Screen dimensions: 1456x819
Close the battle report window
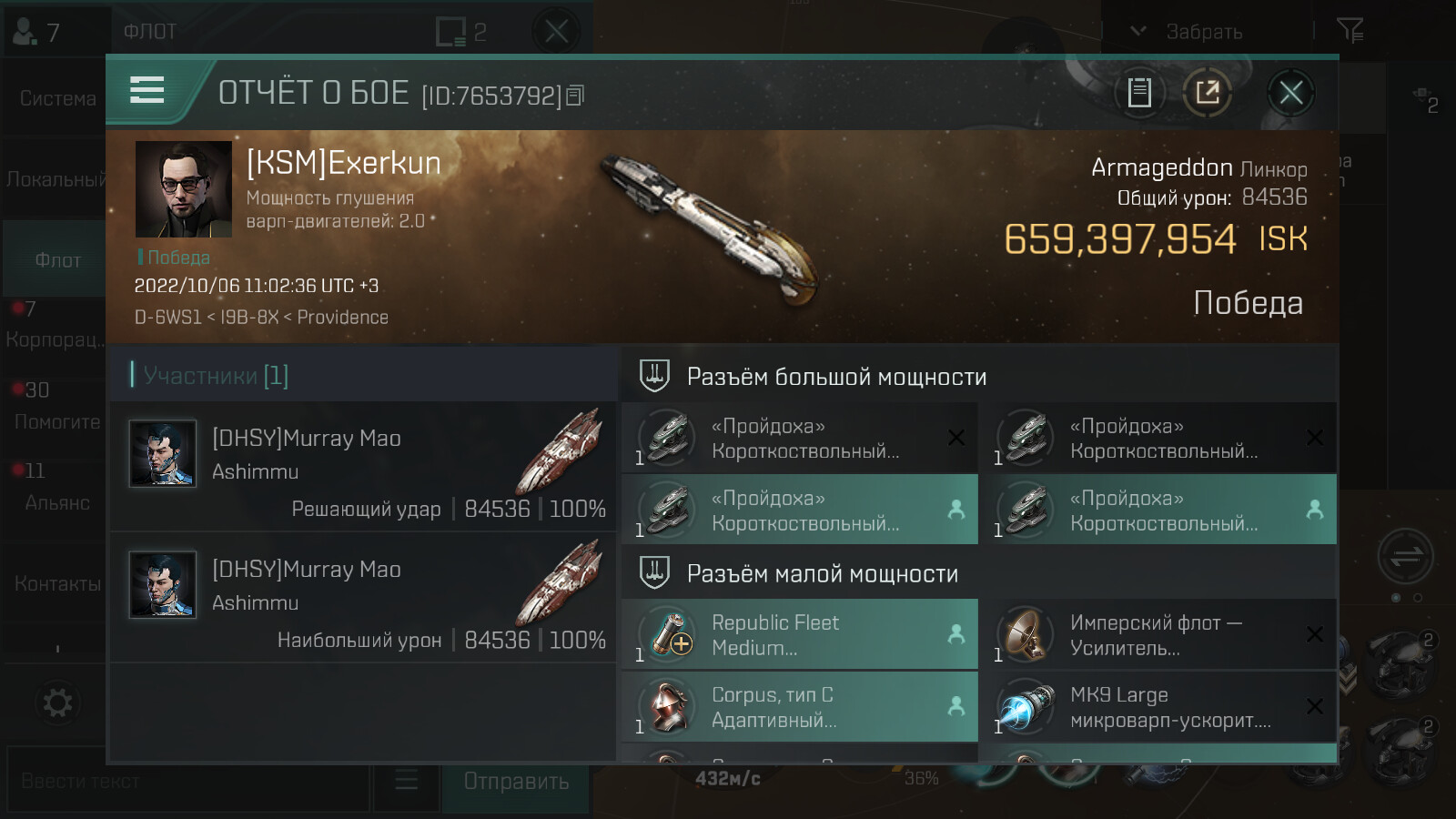pyautogui.click(x=1290, y=92)
